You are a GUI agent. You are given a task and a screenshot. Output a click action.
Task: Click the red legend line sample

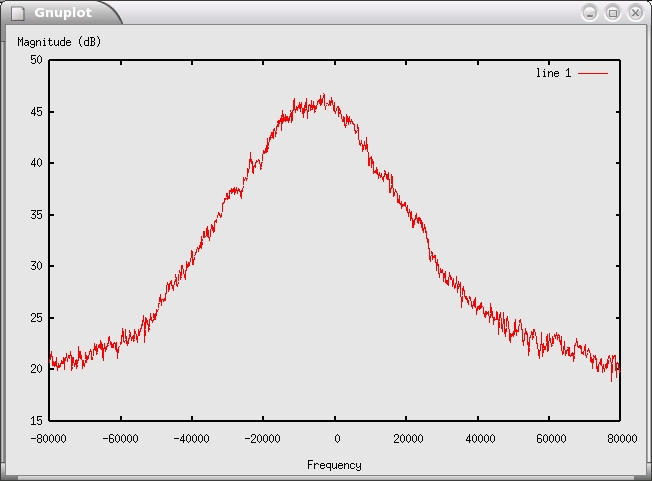pyautogui.click(x=593, y=73)
